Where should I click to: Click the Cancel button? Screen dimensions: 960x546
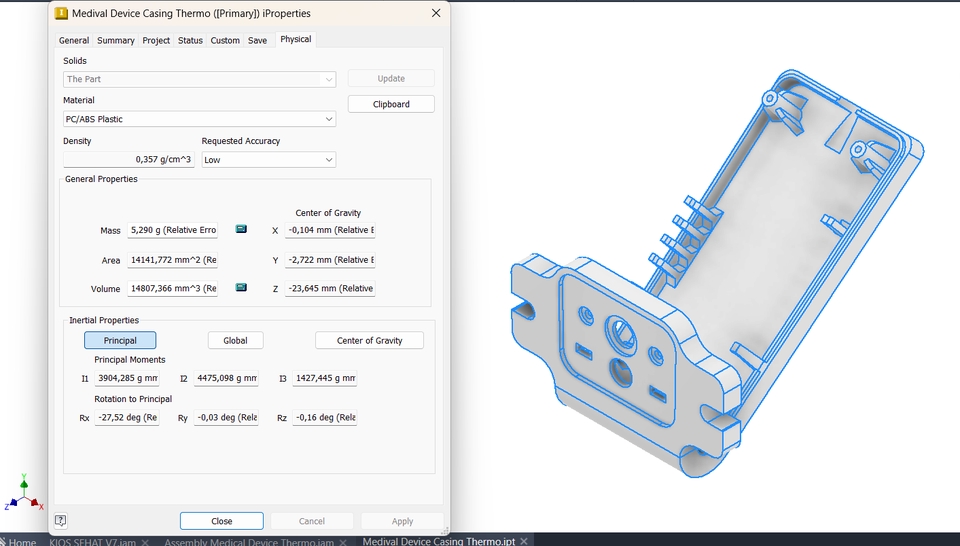point(312,521)
